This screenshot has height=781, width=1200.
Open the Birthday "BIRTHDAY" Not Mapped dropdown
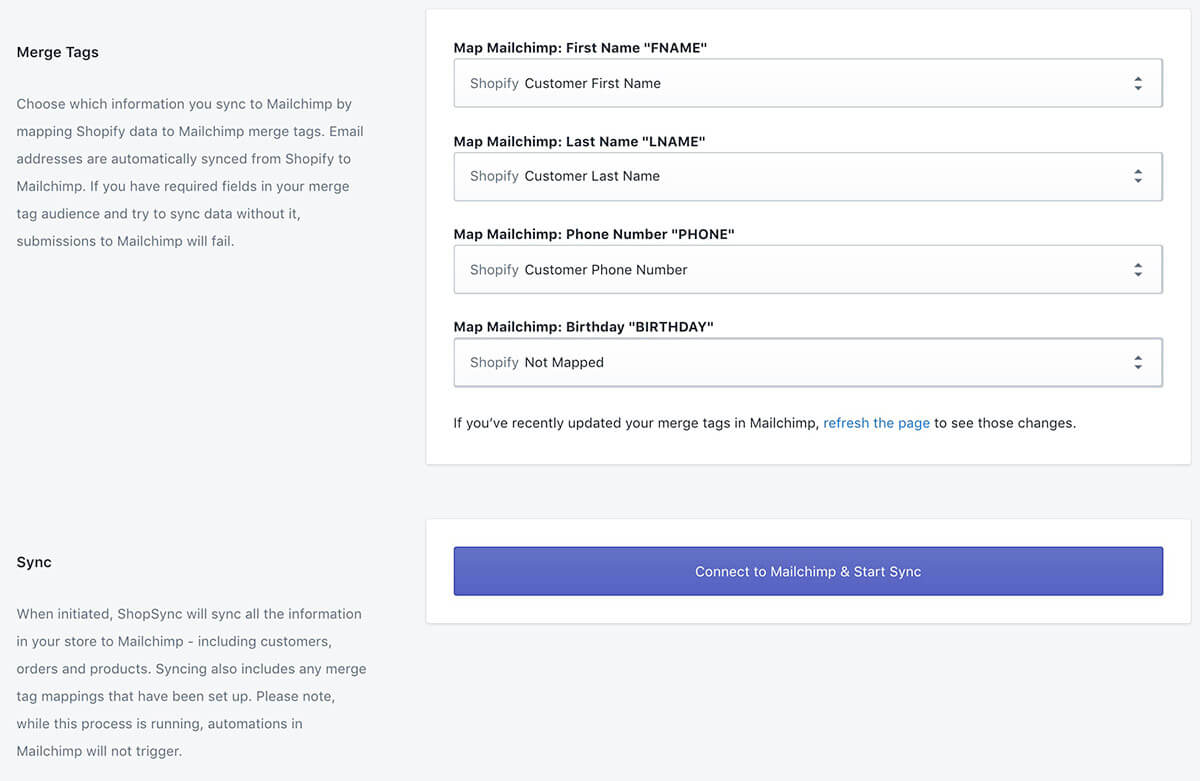click(x=808, y=362)
